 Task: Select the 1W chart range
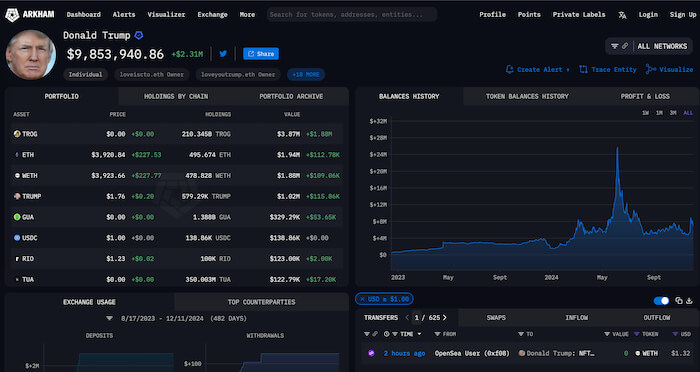[x=646, y=113]
